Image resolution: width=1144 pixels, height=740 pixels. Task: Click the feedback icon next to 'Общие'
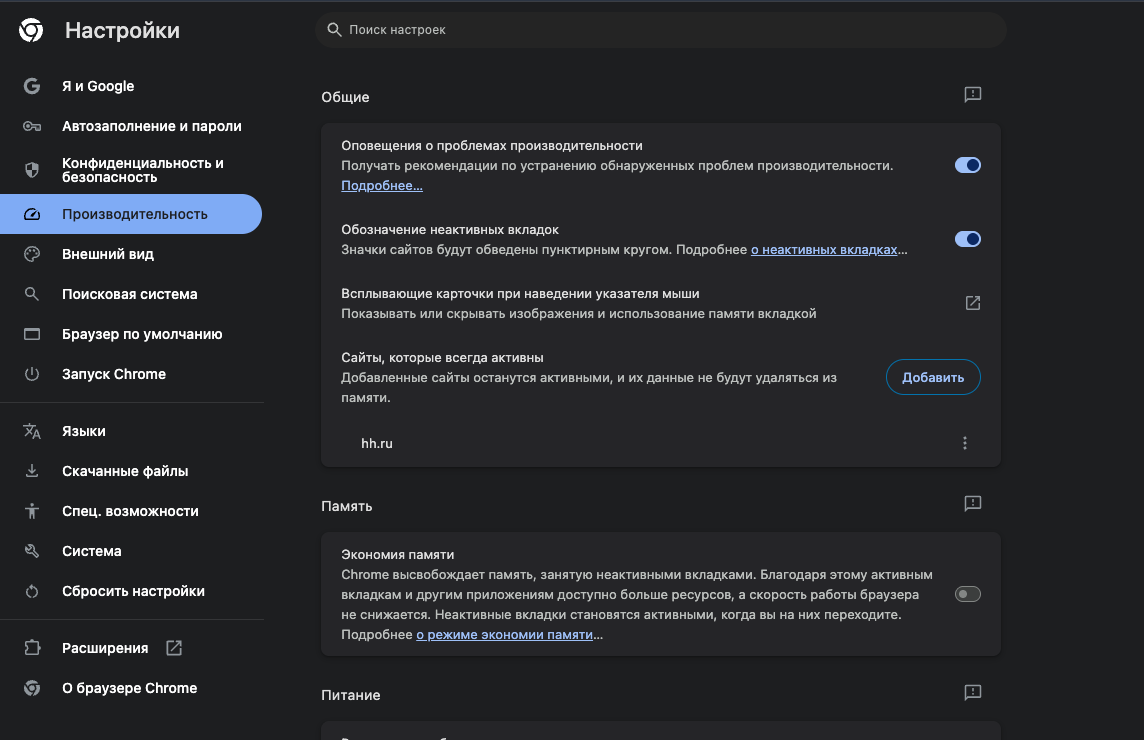[972, 94]
